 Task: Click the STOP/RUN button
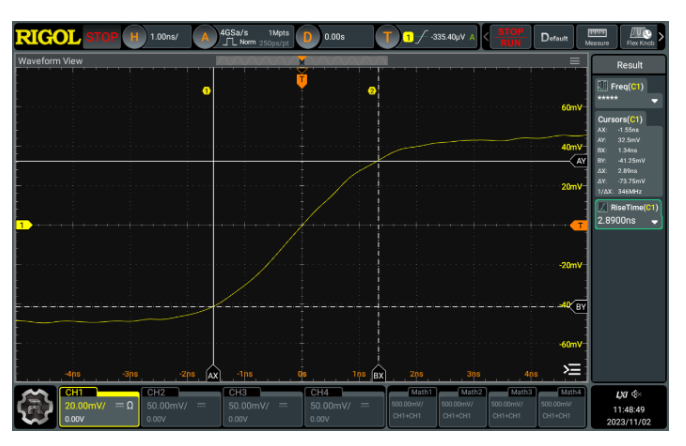510,37
